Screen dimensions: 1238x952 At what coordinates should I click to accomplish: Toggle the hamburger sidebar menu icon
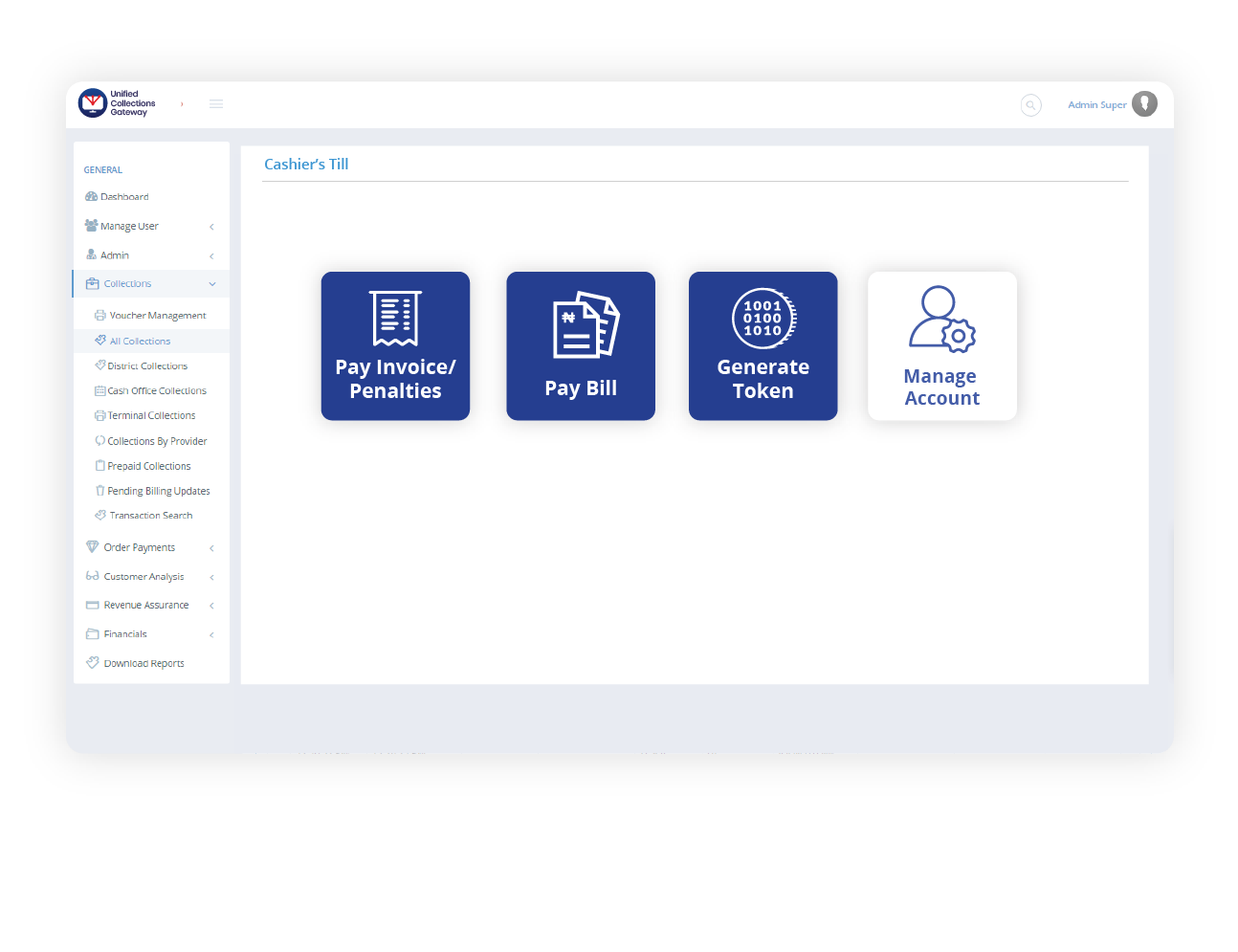pos(216,104)
